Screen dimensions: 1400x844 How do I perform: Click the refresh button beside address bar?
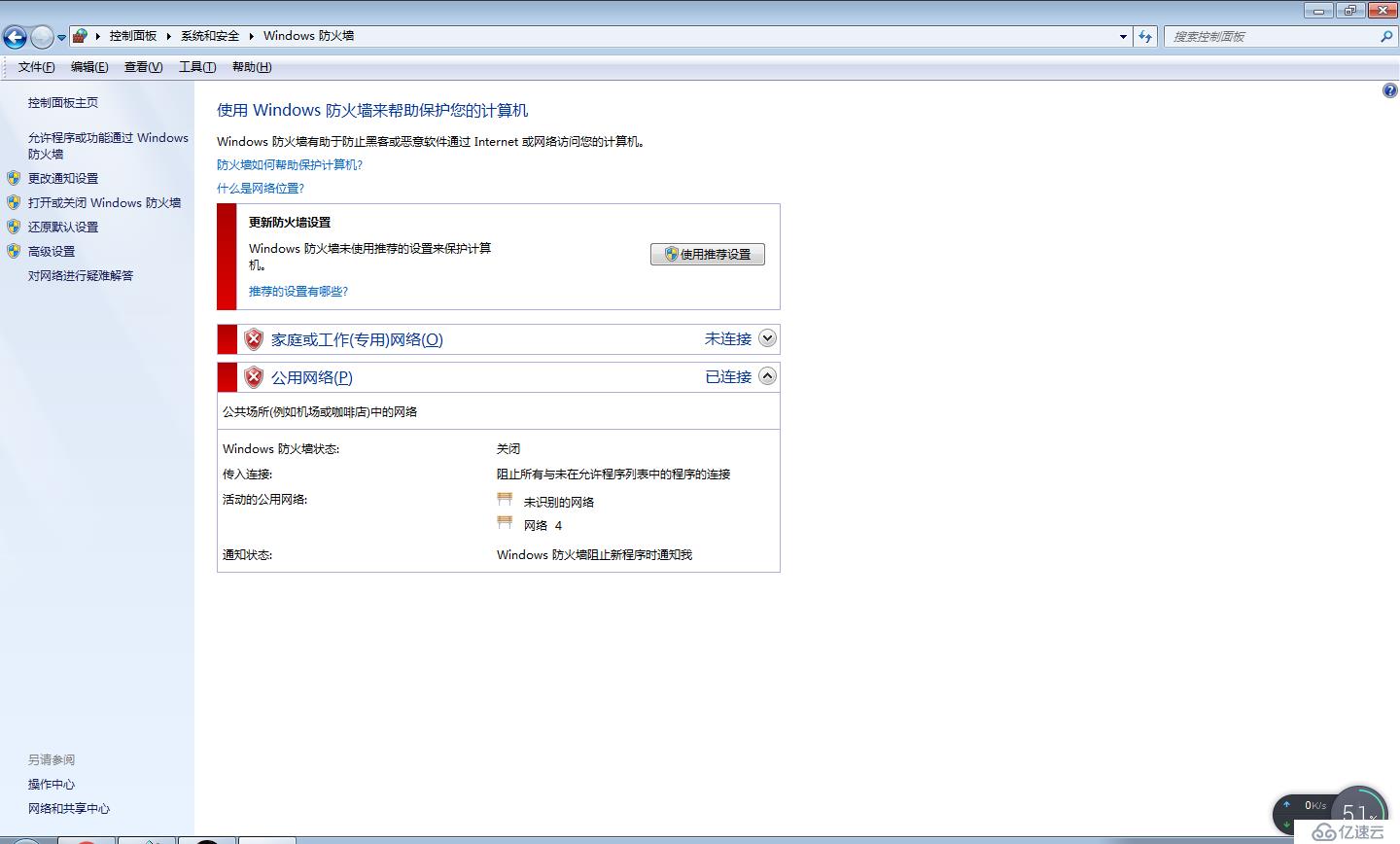point(1146,37)
